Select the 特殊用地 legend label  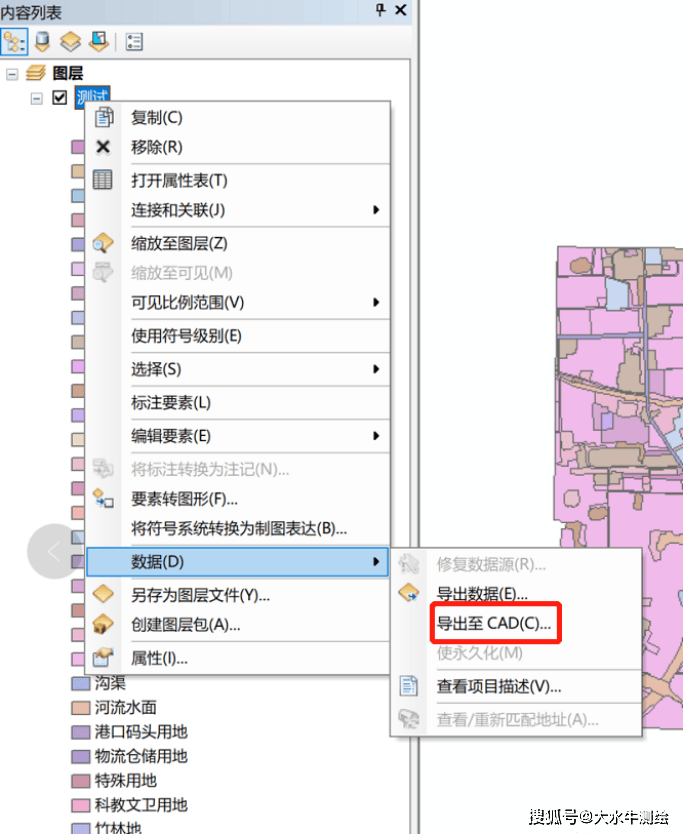pos(126,781)
